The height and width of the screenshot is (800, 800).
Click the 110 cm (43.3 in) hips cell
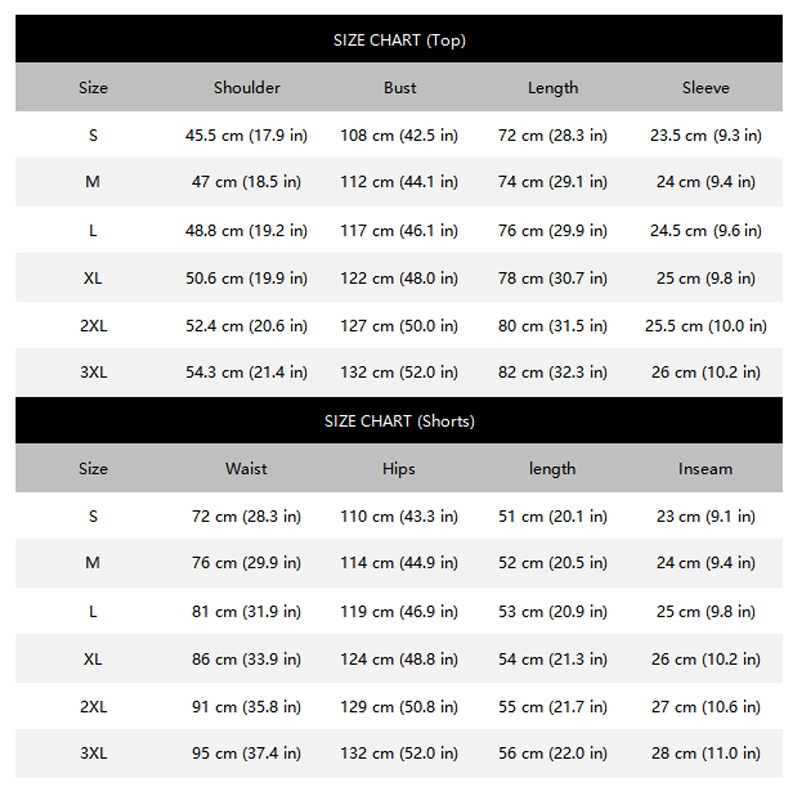tap(399, 517)
